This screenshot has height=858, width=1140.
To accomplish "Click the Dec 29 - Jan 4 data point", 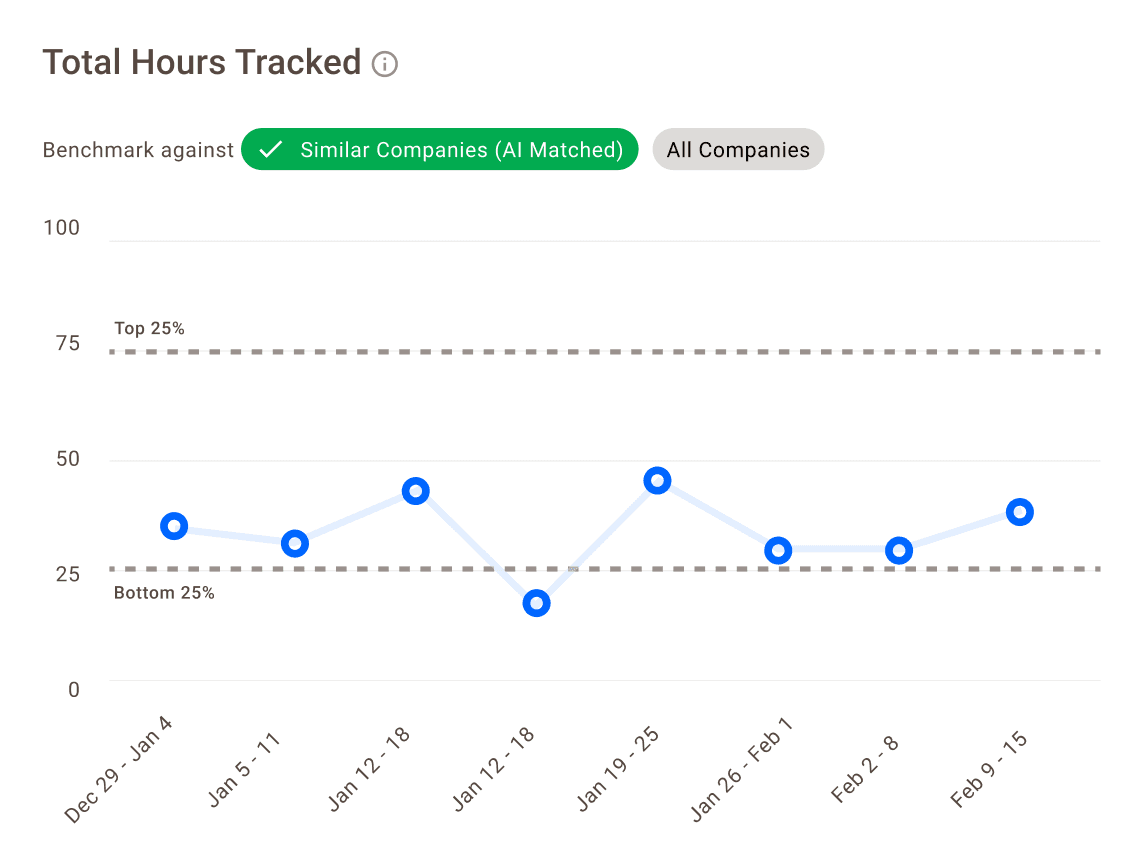I will 174,526.
